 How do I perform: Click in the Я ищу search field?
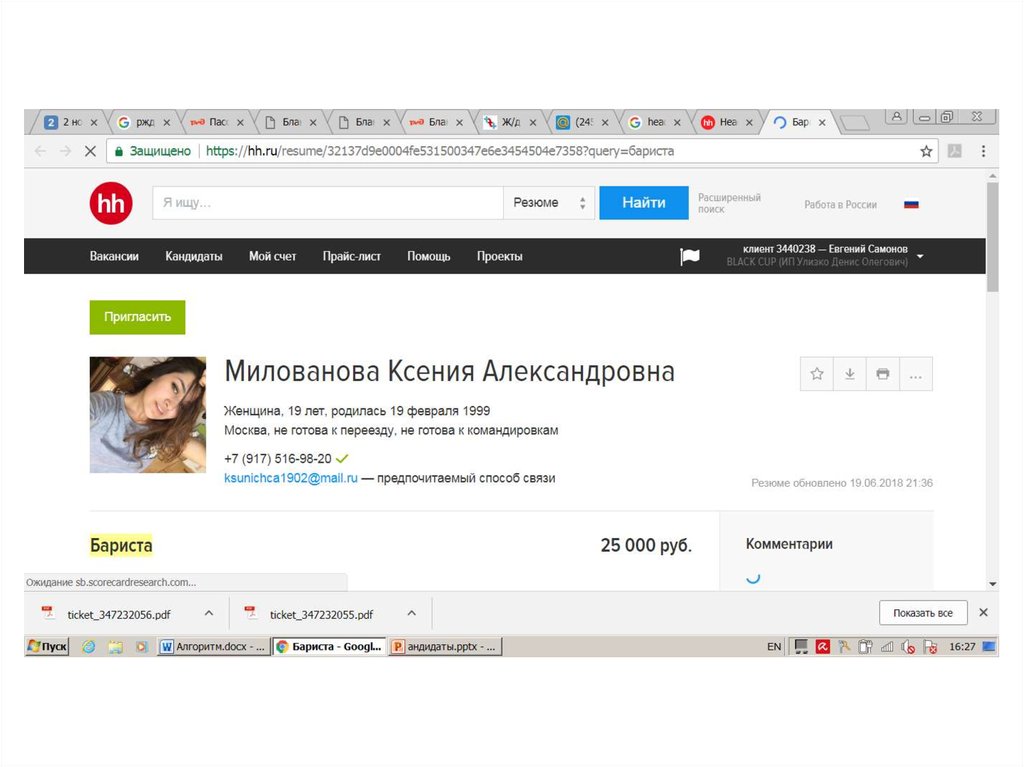[x=327, y=203]
